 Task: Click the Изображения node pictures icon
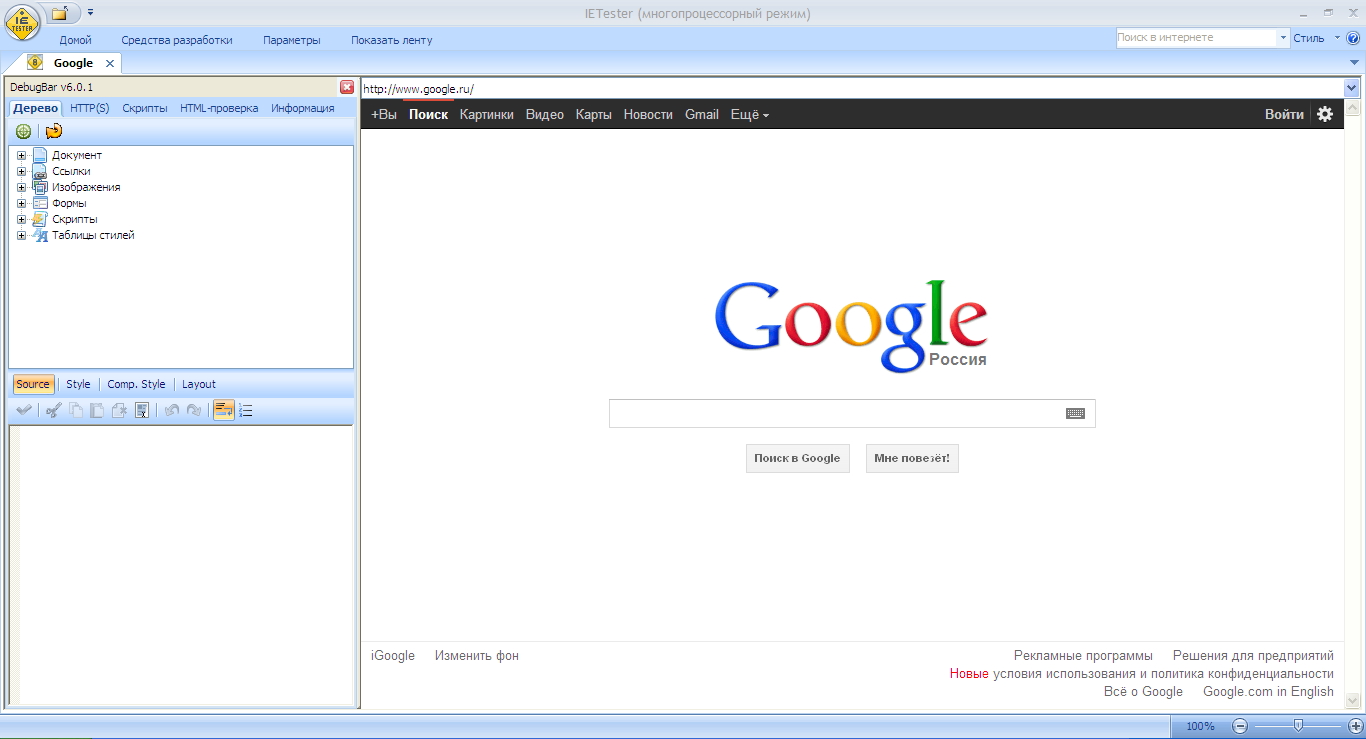pyautogui.click(x=40, y=187)
